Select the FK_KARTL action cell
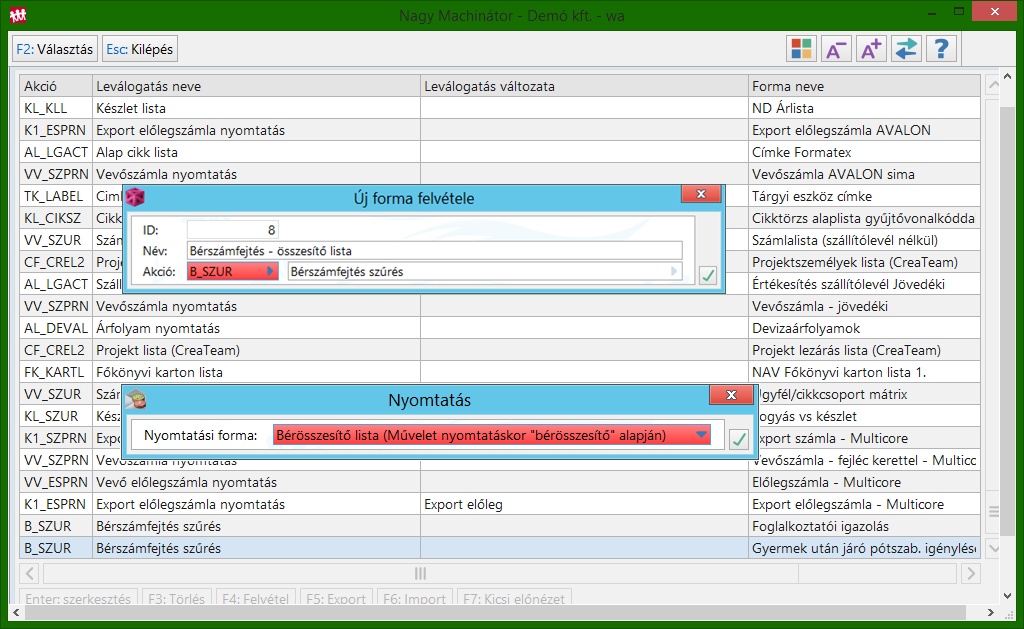 click(56, 372)
